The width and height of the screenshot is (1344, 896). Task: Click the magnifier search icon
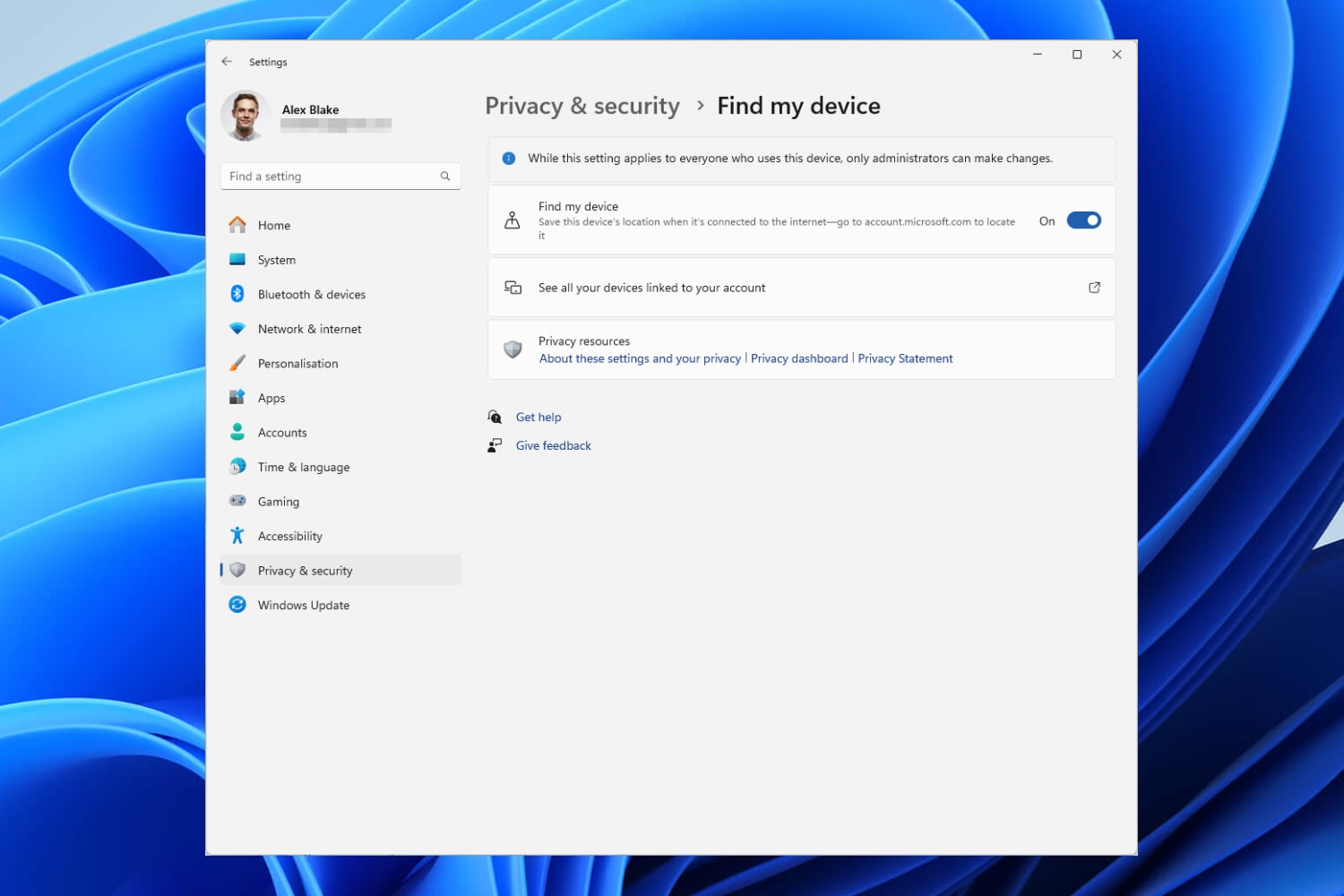(x=445, y=177)
